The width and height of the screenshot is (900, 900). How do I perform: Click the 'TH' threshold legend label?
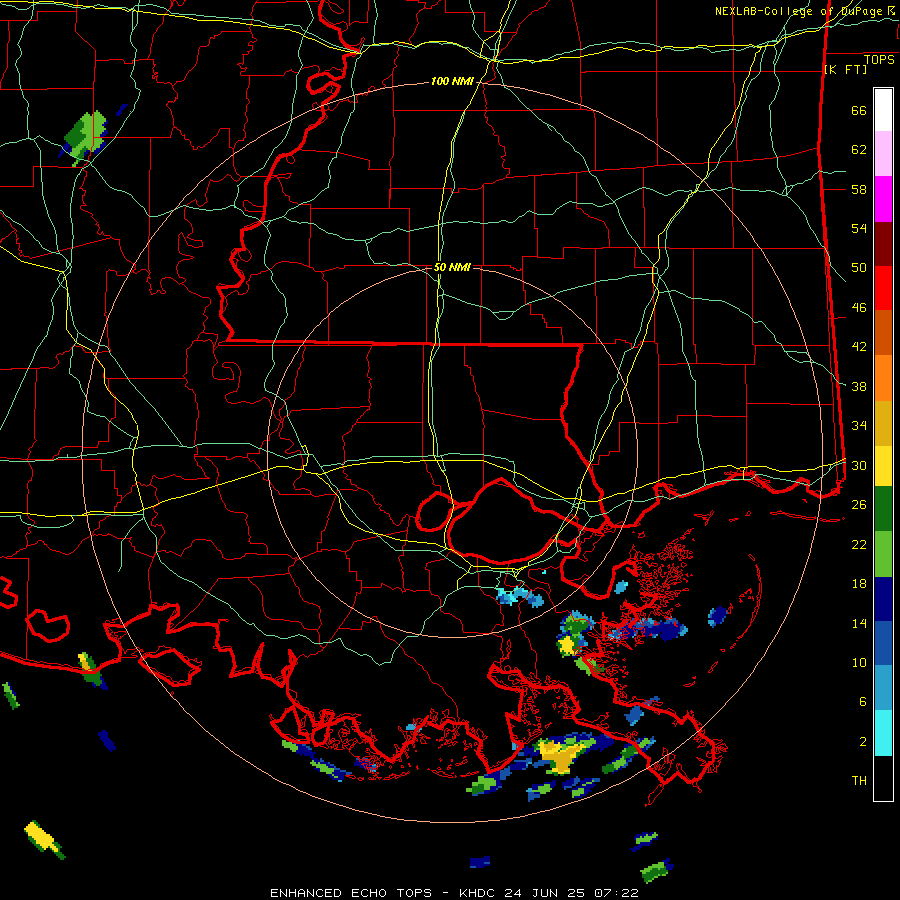(859, 781)
